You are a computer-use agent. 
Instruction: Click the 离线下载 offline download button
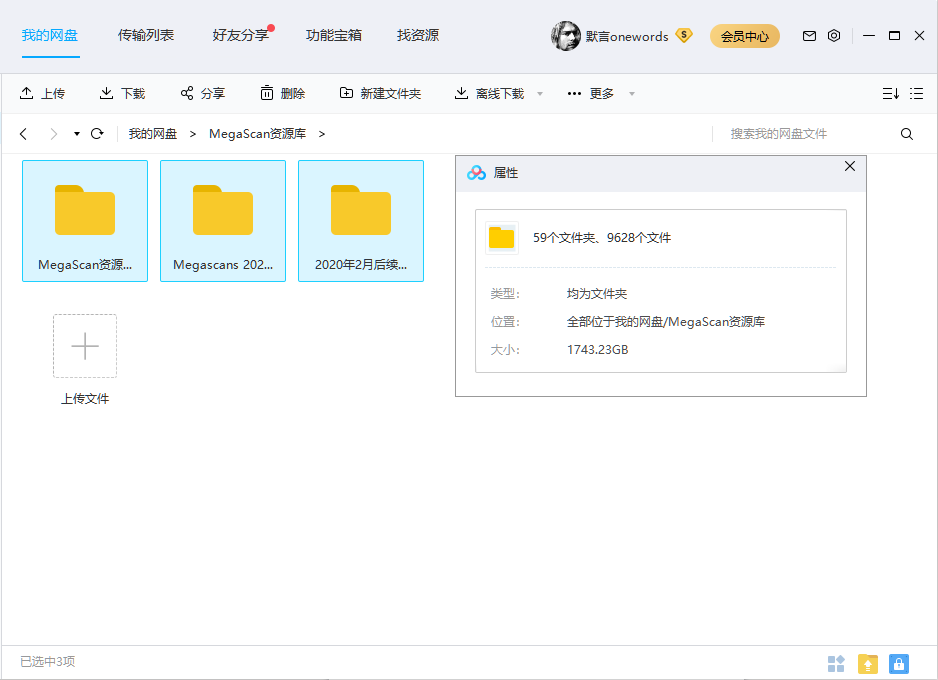pos(489,93)
